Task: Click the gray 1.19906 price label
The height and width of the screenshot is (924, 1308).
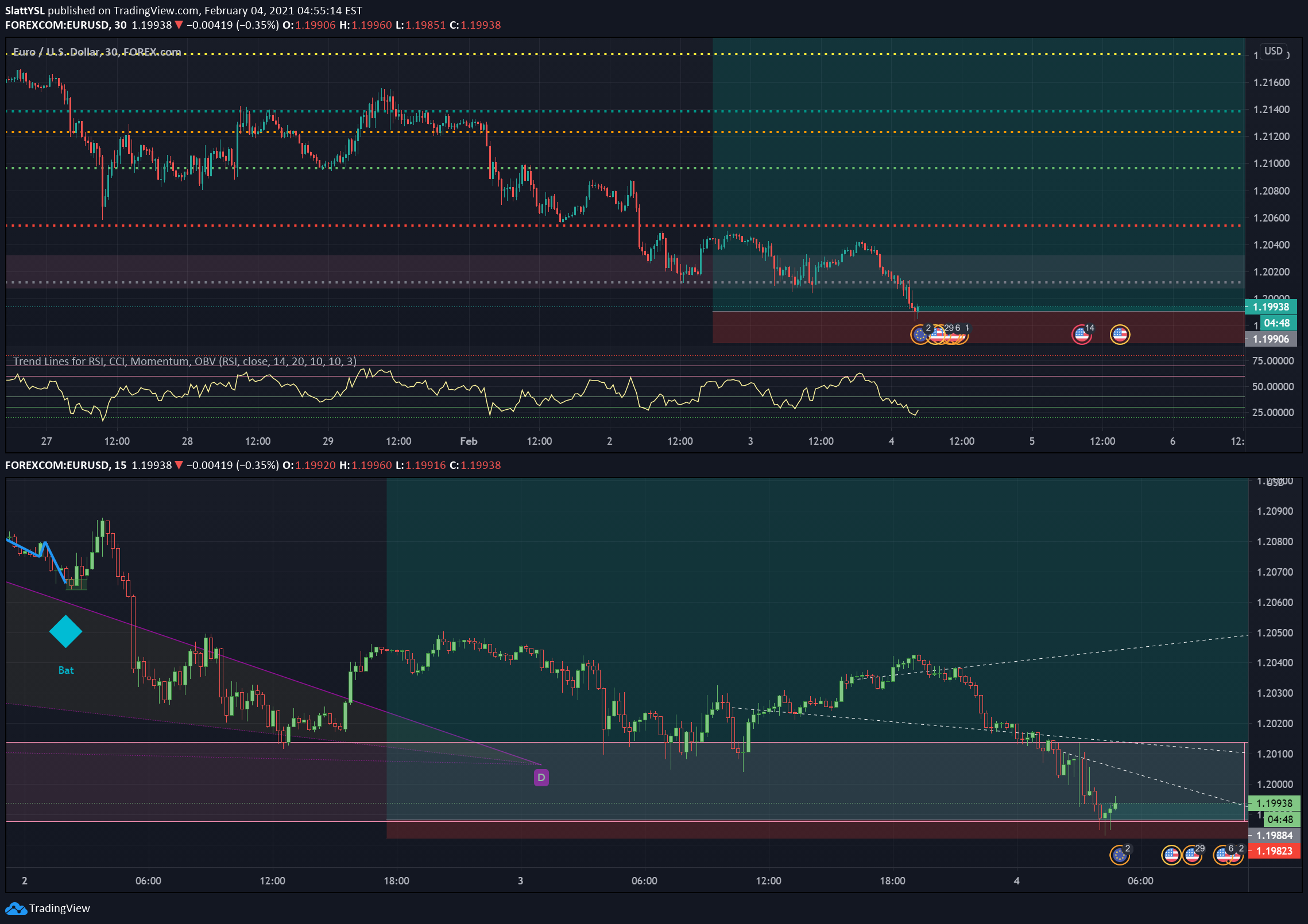Action: coord(1271,339)
